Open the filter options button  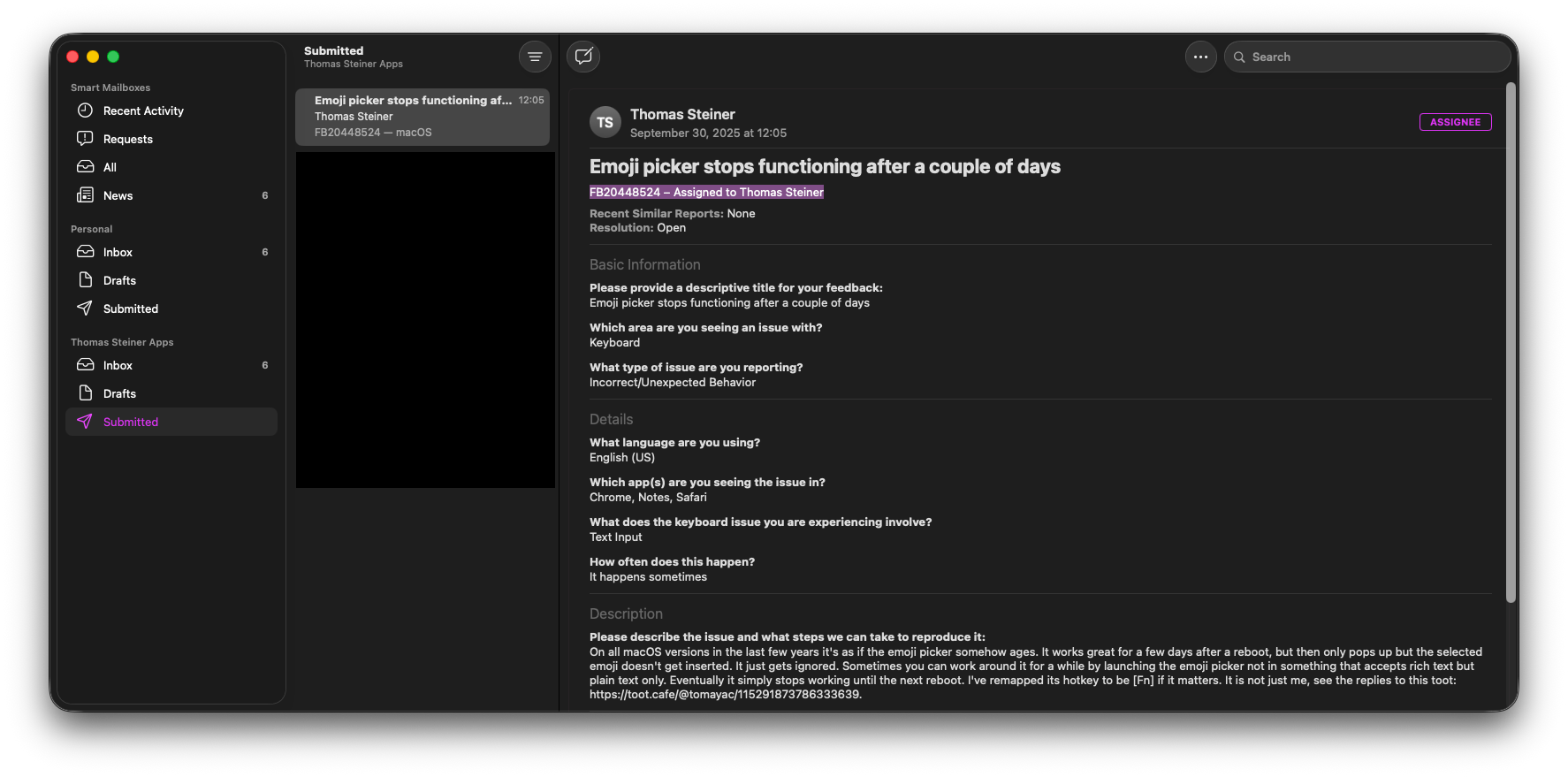click(x=535, y=57)
